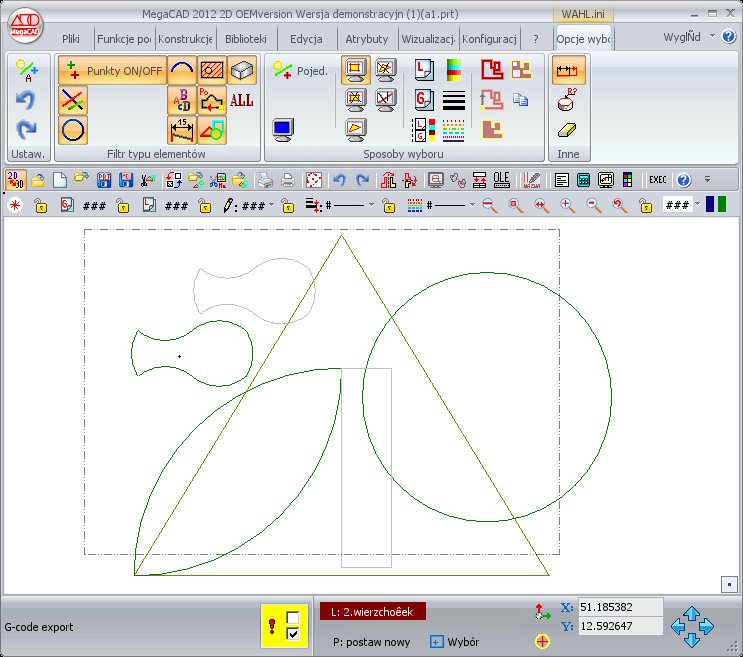
Task: Toggle the text ABCD element filter
Action: tap(182, 100)
